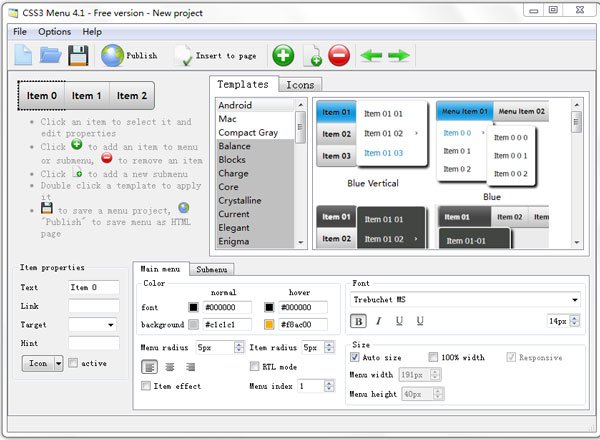The width and height of the screenshot is (600, 440).
Task: Click the normal background hex field #c1c1c1
Action: (227, 324)
